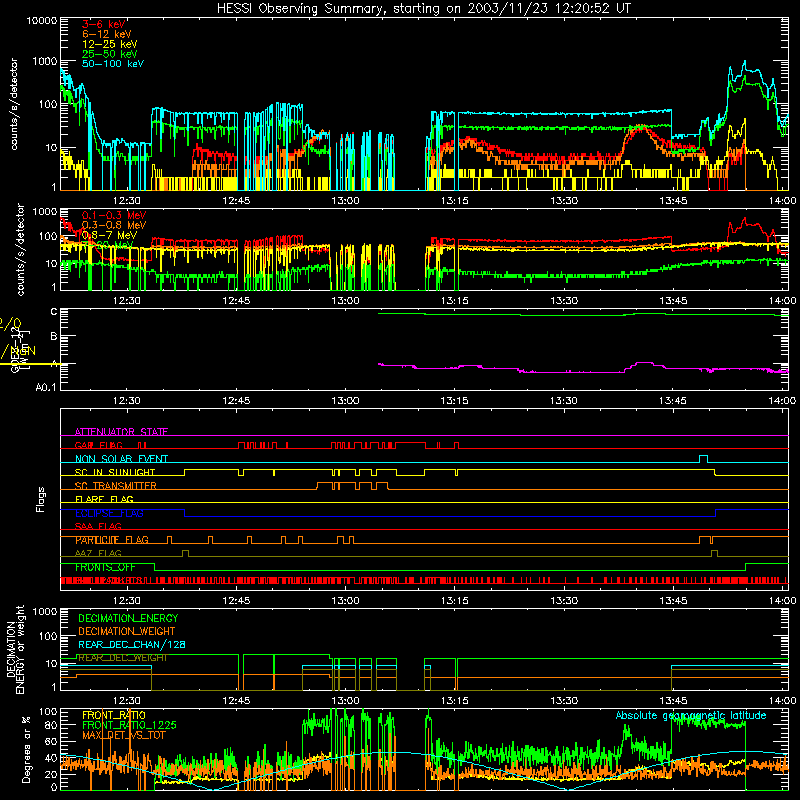Click the '60' tick on the Degrees or % axis
800x800 pixels.
click(x=51, y=741)
